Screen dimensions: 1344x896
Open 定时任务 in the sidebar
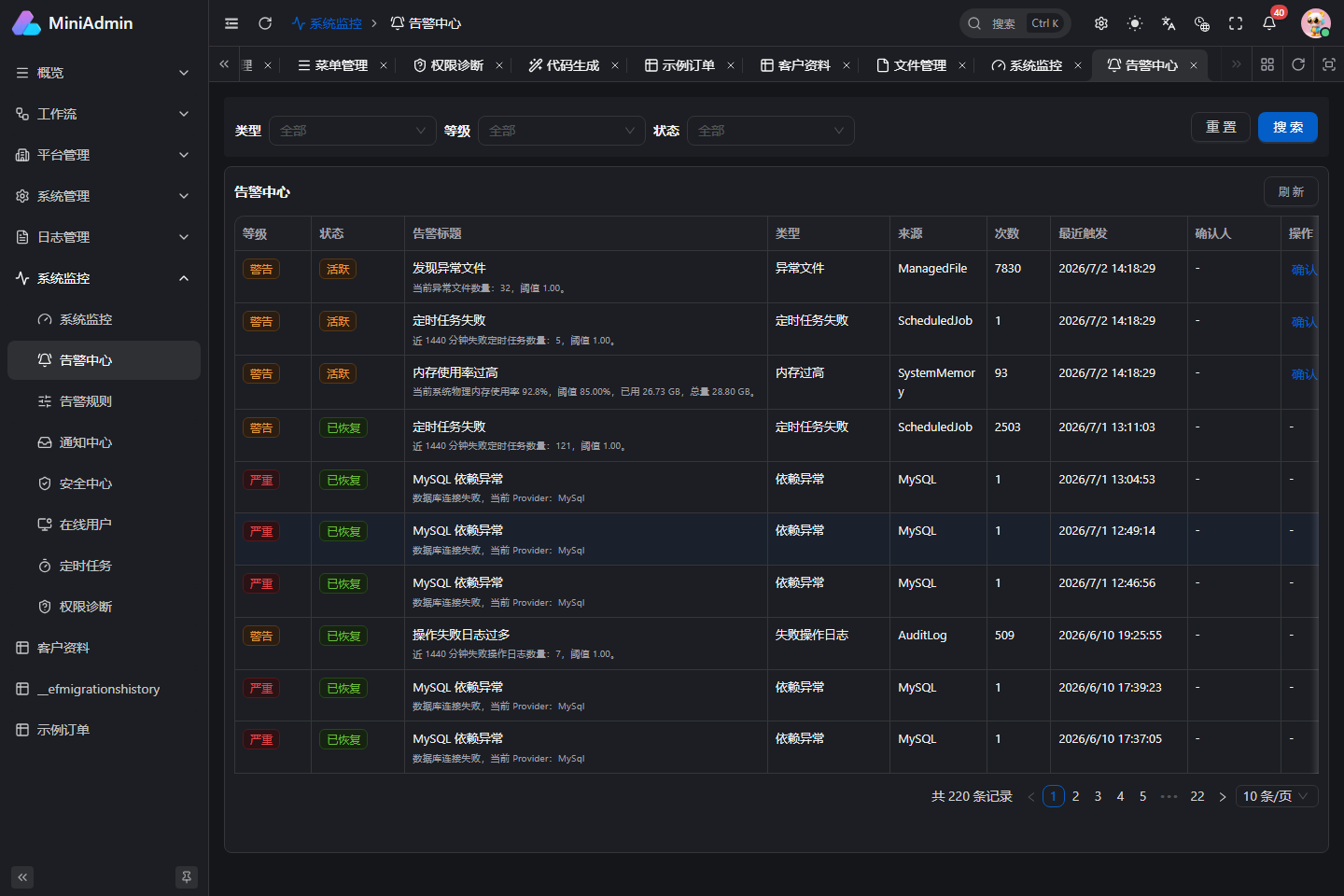click(104, 566)
